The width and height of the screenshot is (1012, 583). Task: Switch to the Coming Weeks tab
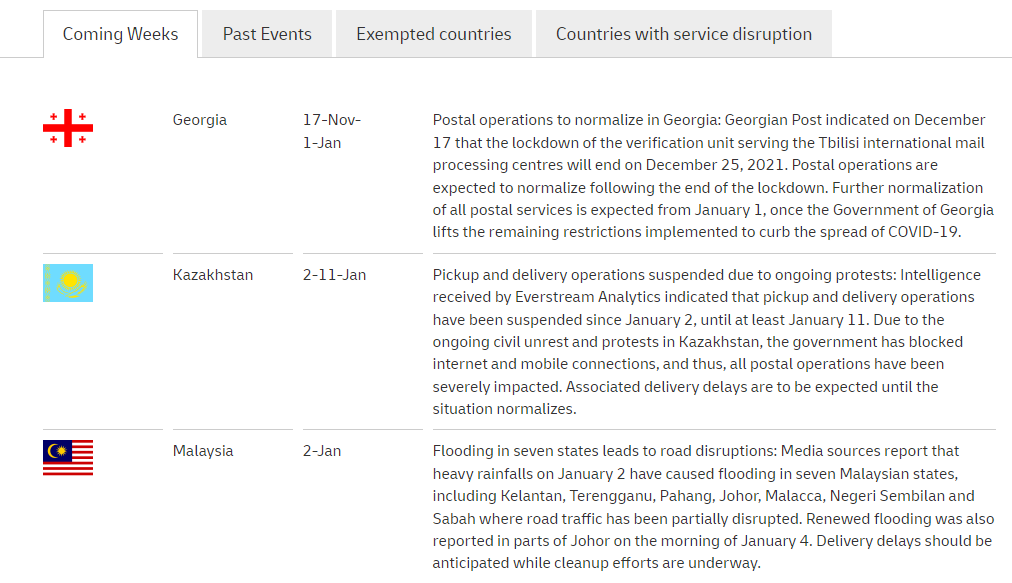click(120, 34)
